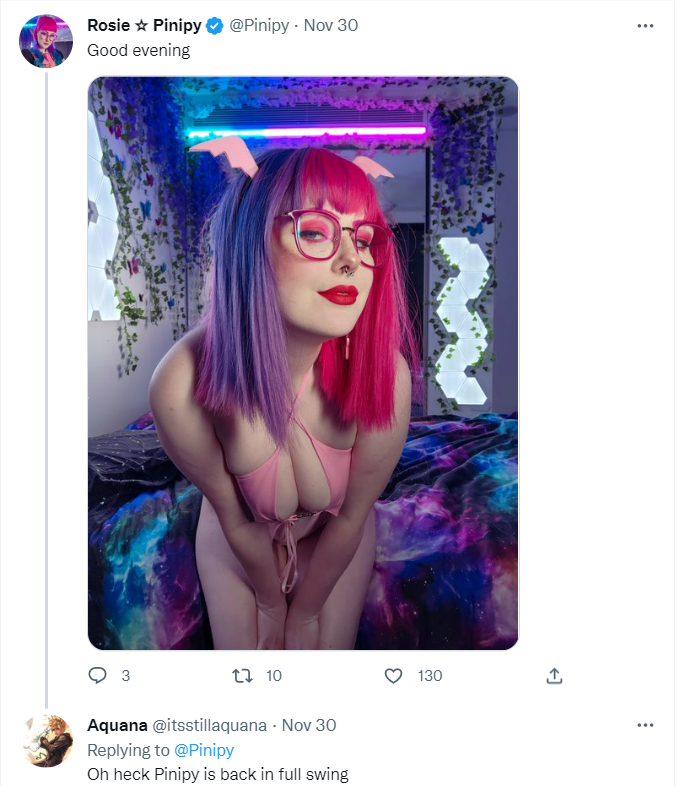Open Rosie's profile picture avatar
681x786 pixels.
pos(46,41)
